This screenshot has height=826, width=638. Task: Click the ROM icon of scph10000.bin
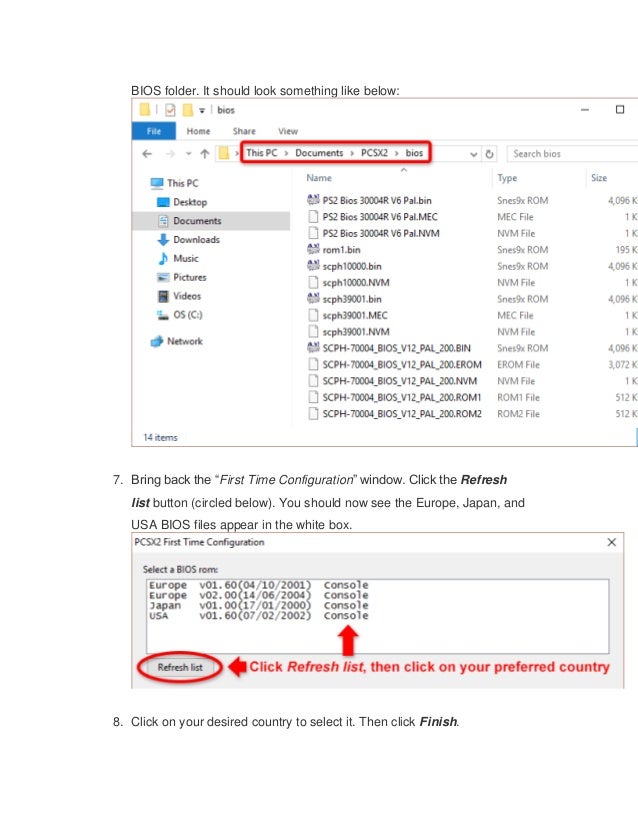coord(313,266)
